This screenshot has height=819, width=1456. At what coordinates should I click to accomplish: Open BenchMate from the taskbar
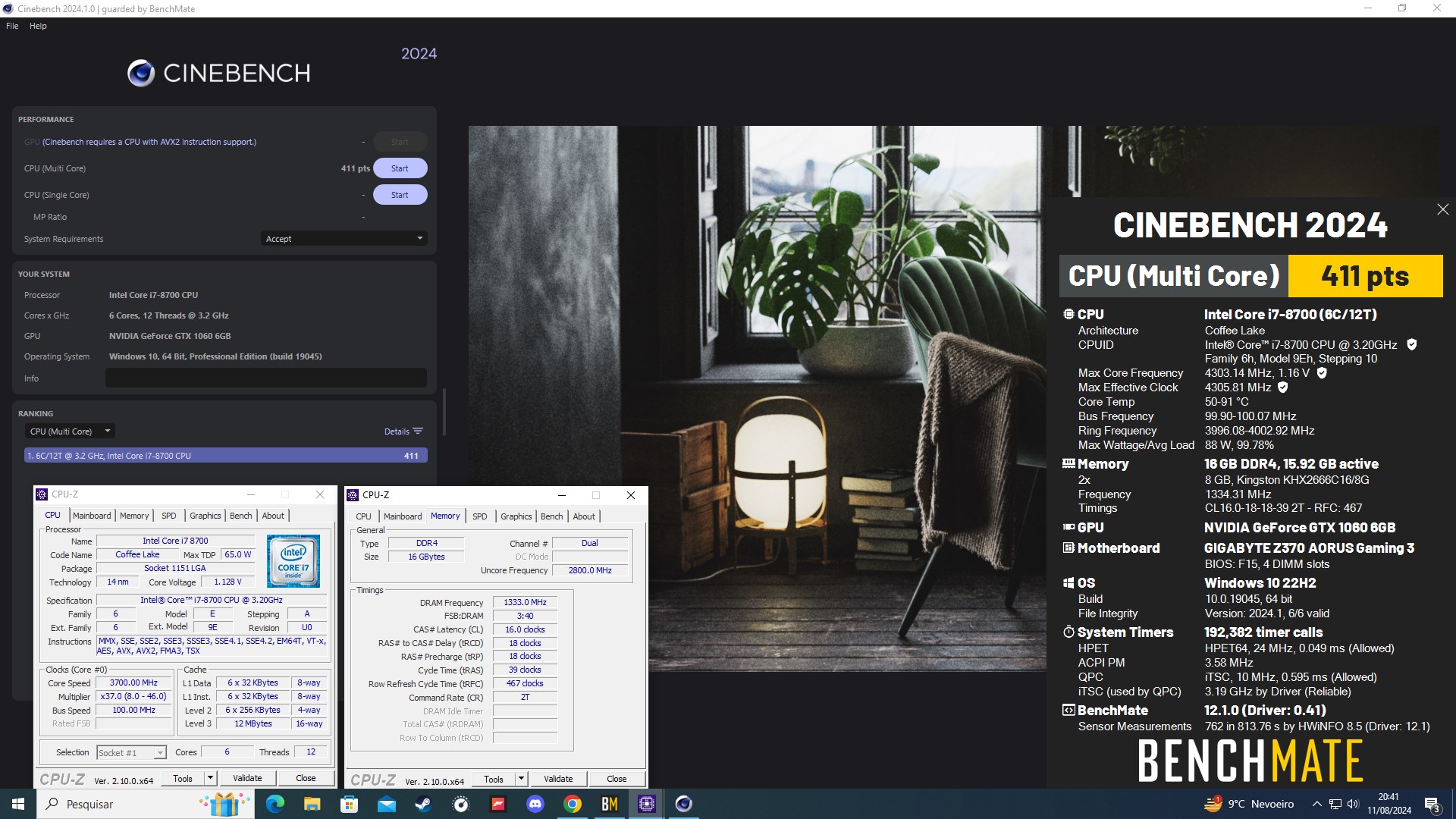pyautogui.click(x=610, y=804)
